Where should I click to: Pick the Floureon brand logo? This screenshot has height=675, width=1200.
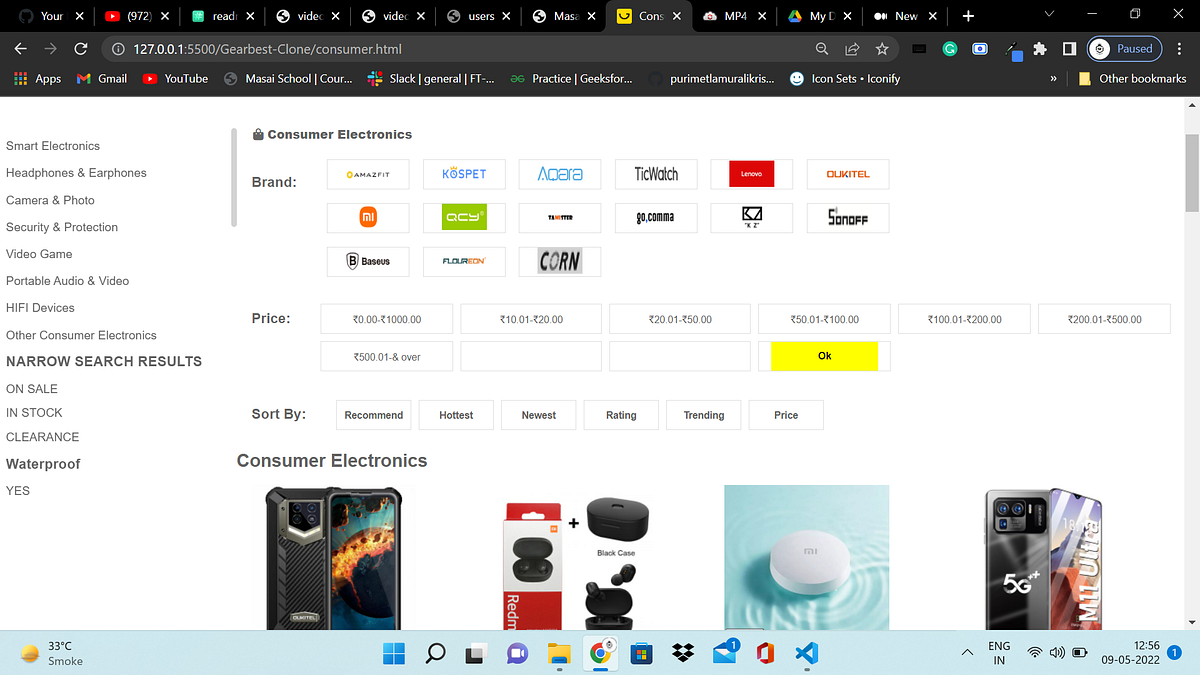pyautogui.click(x=464, y=261)
